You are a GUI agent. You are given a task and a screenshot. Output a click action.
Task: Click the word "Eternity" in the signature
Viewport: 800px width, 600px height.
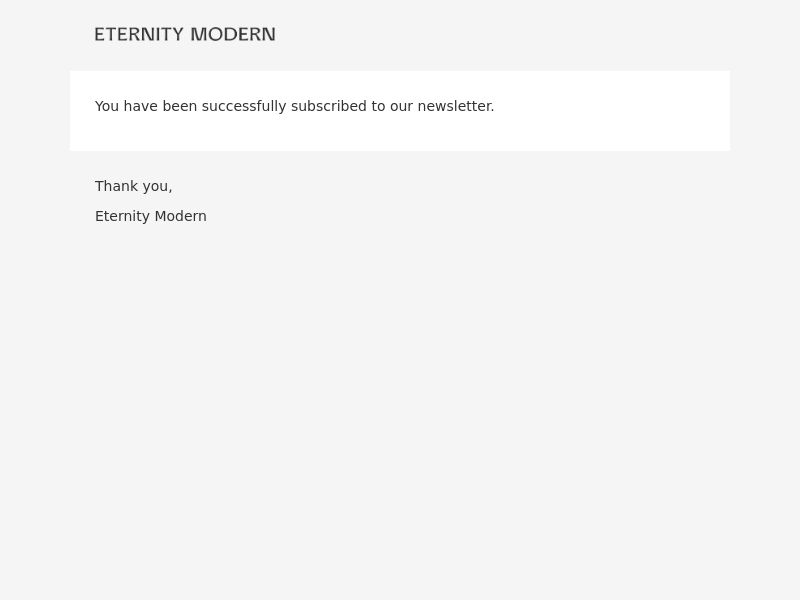pyautogui.click(x=122, y=216)
